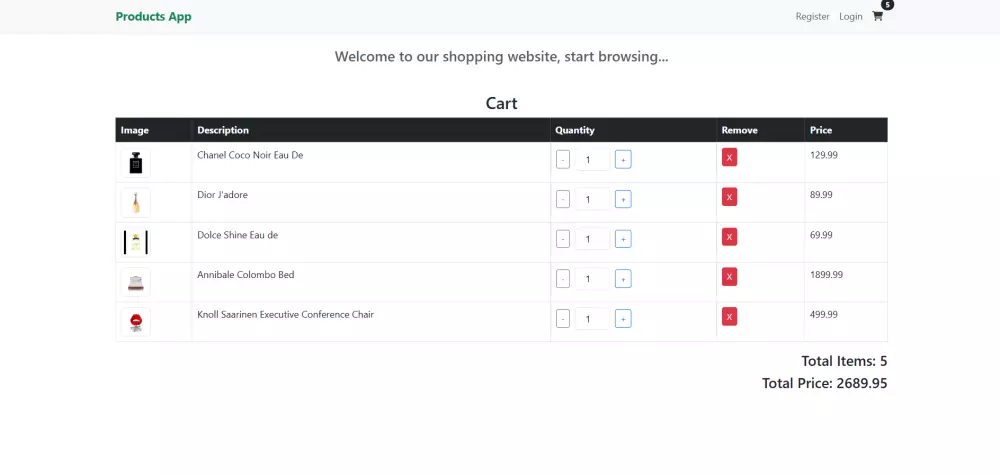The height and width of the screenshot is (475, 1000).
Task: Remove Knoll Saarinen Conference Chair item
Action: tap(729, 317)
